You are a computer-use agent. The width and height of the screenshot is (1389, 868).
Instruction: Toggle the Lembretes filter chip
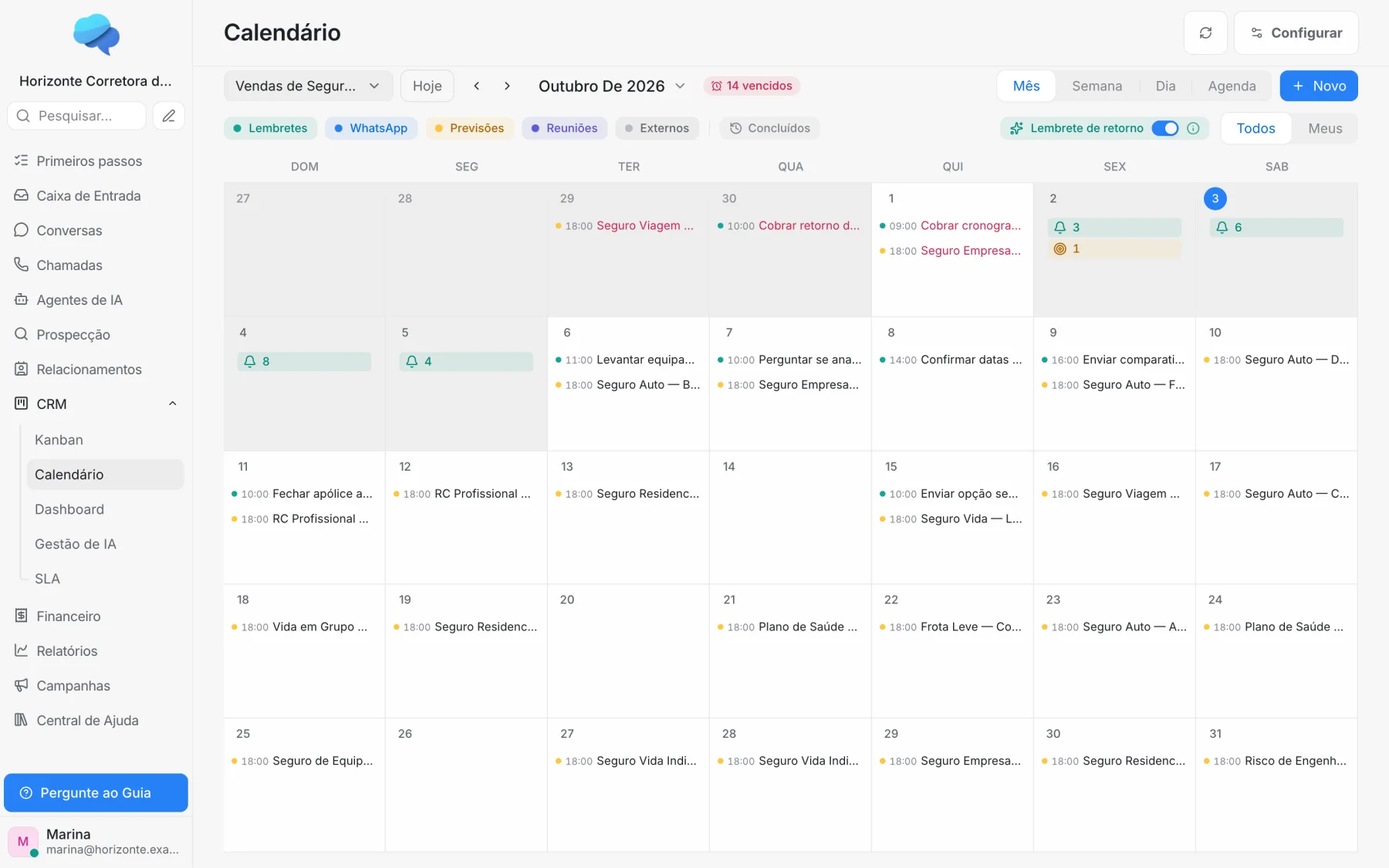(x=270, y=128)
